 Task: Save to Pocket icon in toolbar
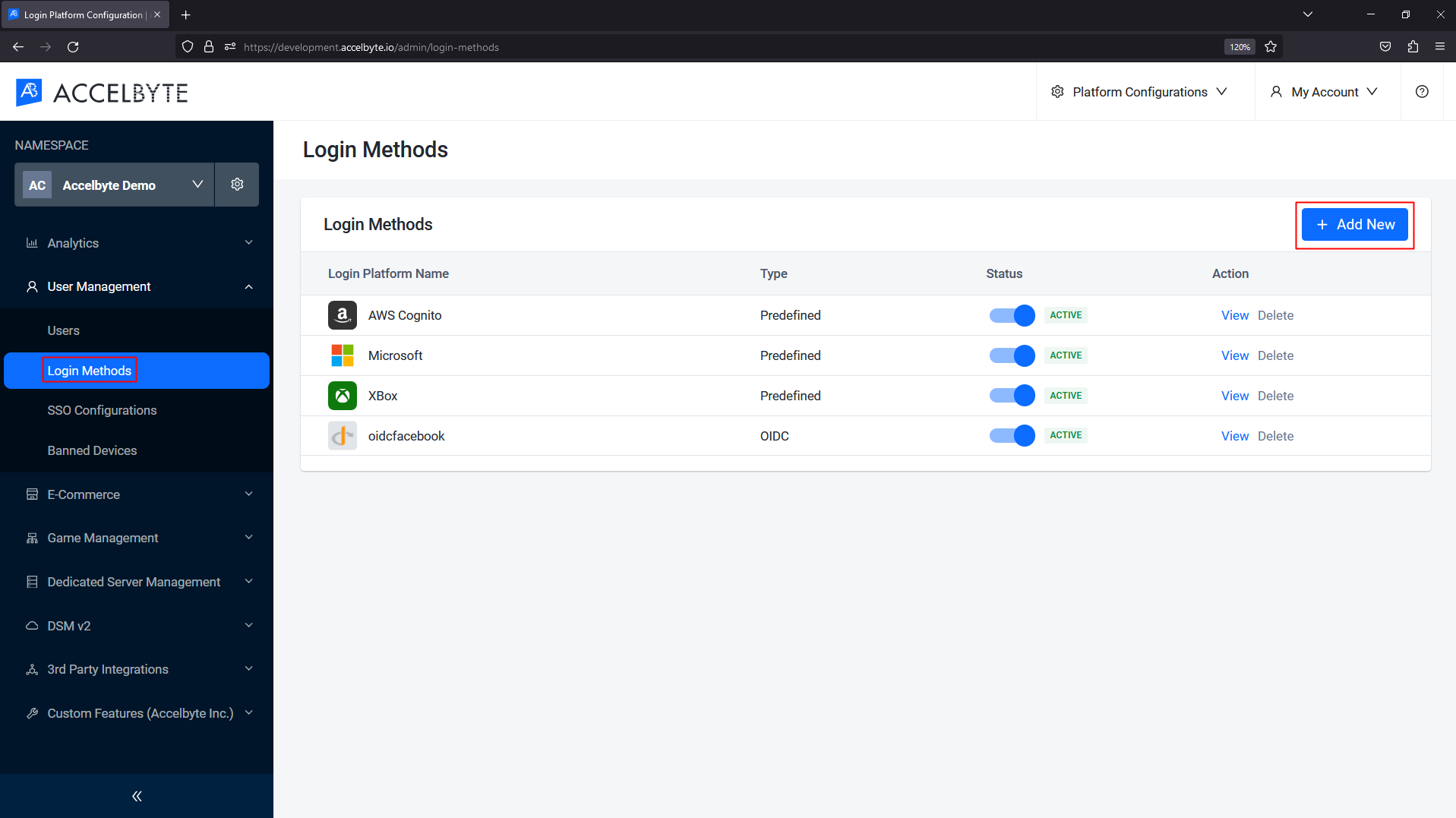pos(1385,47)
